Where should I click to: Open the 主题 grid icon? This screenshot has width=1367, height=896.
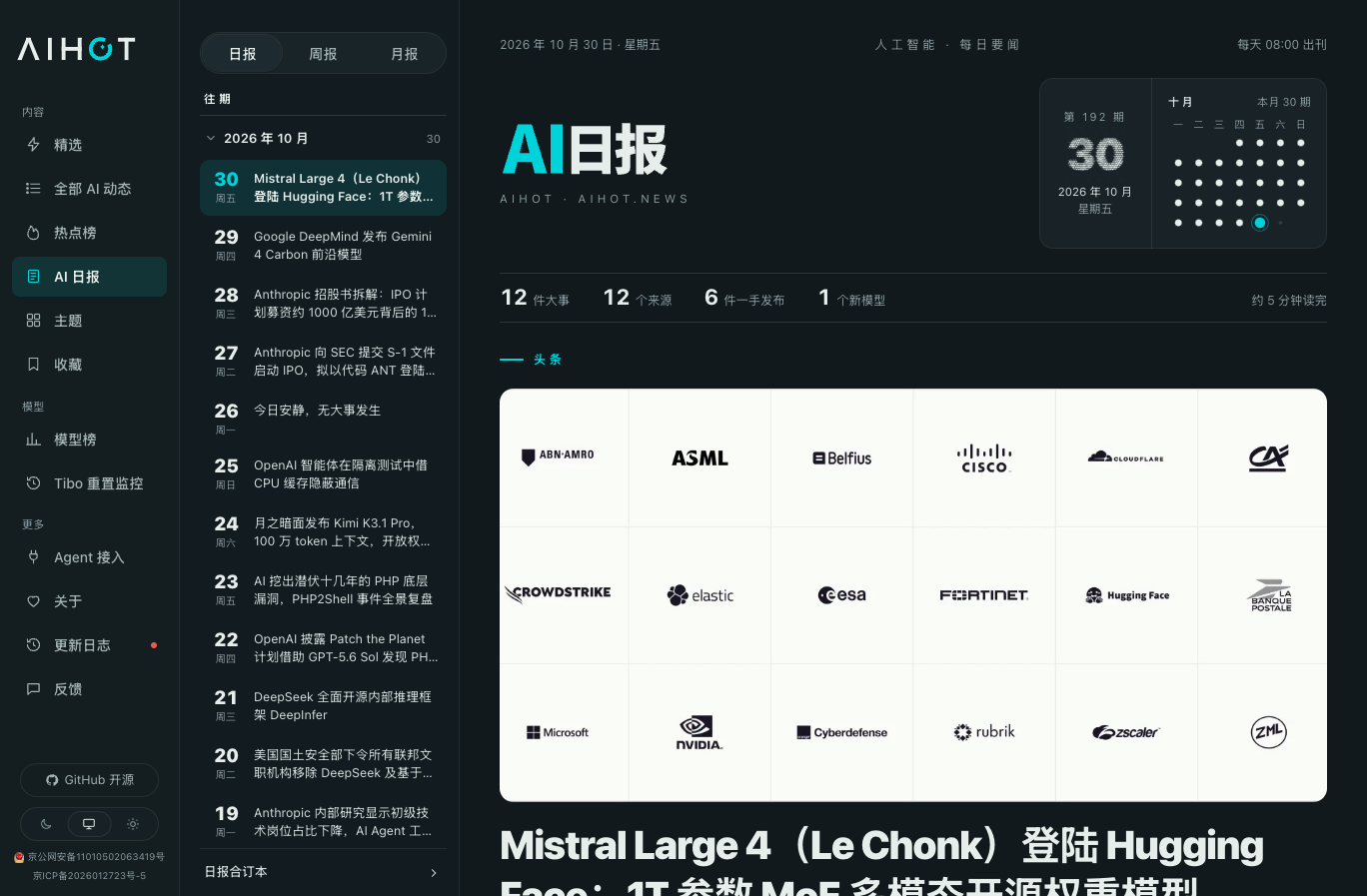(33, 321)
